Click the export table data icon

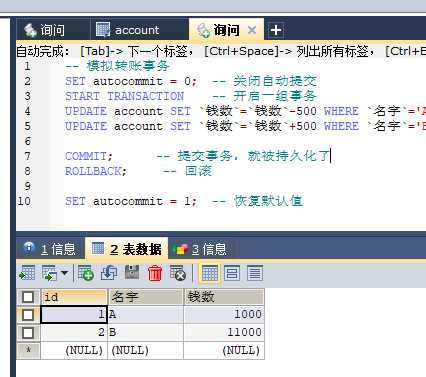click(27, 273)
